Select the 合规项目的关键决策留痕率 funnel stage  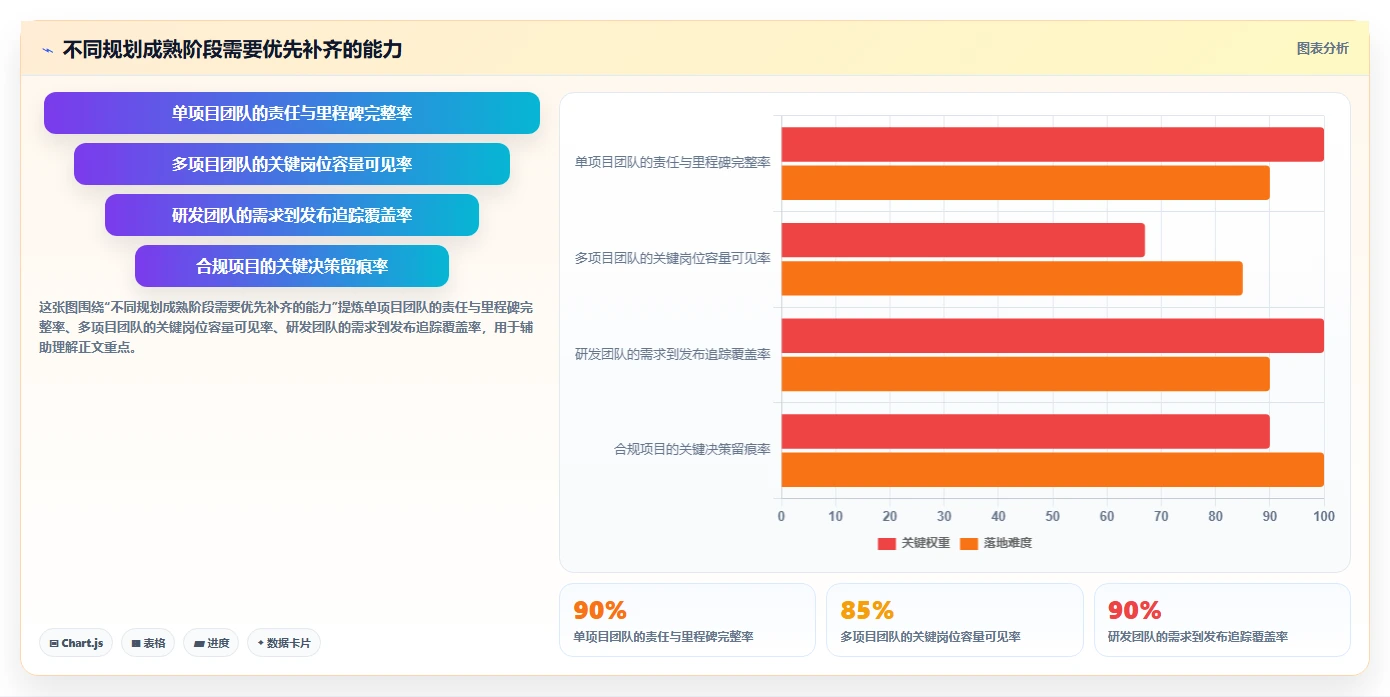(x=292, y=266)
